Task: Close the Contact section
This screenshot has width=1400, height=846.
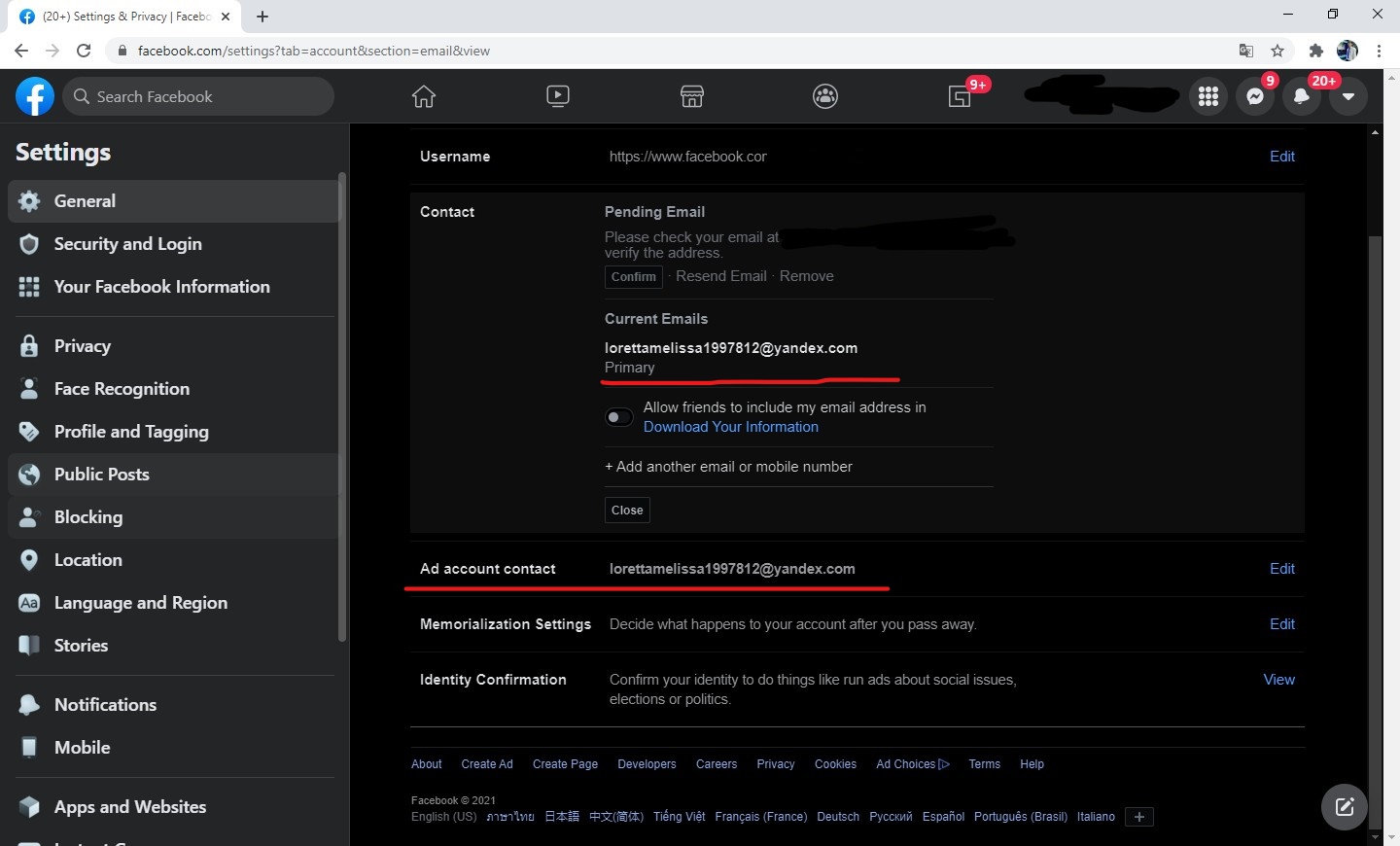Action: (x=627, y=511)
